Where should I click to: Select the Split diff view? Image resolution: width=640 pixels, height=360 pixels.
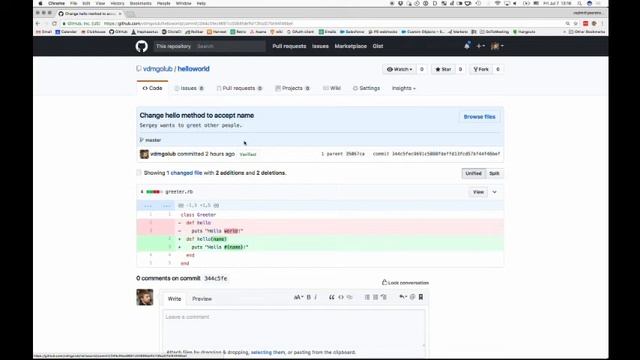(x=494, y=173)
